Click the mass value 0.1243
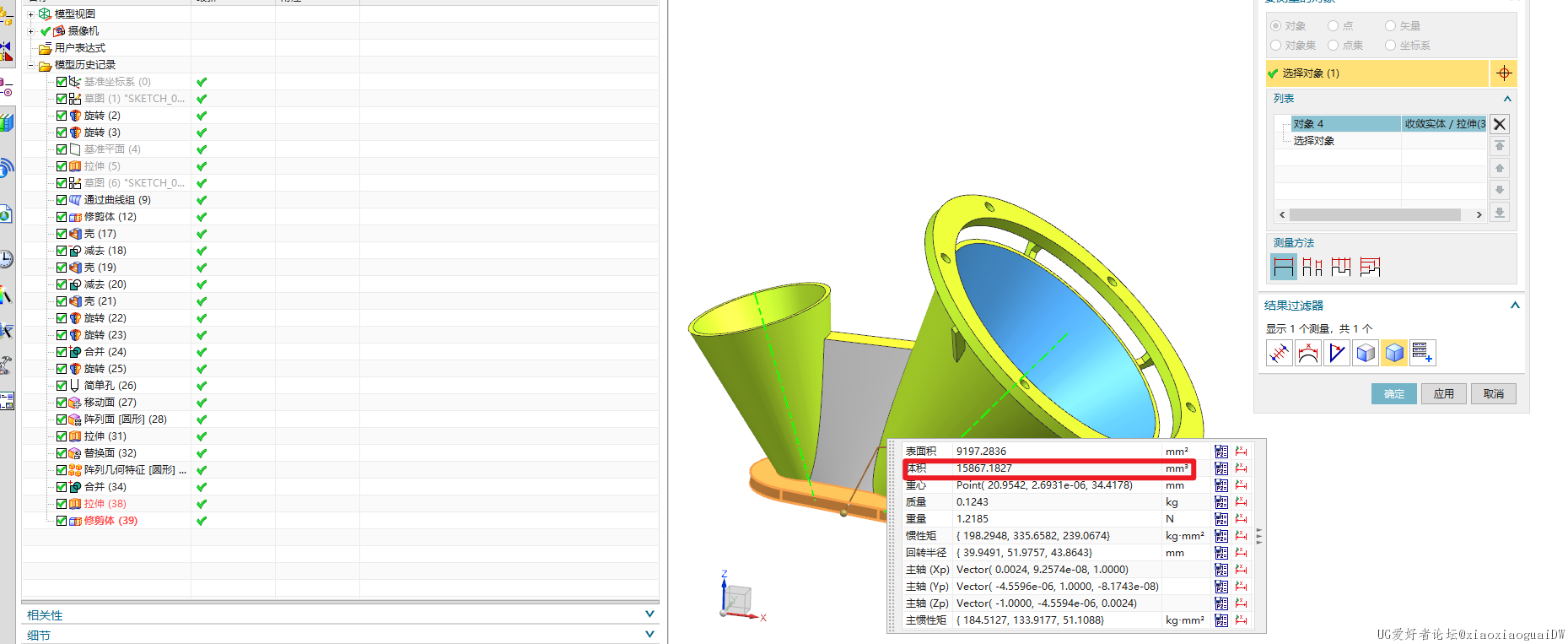1568x644 pixels. (973, 502)
